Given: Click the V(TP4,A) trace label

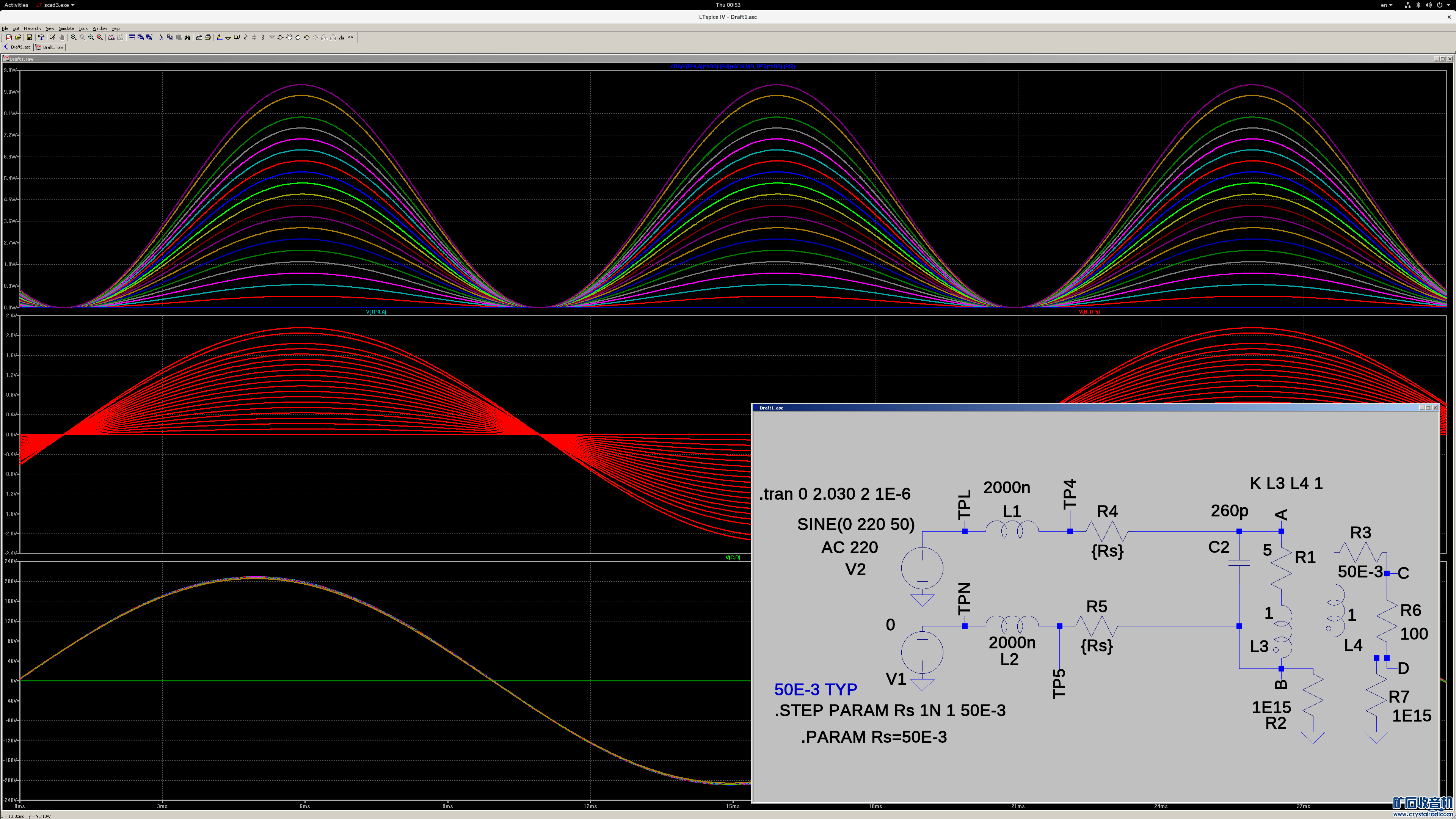Looking at the screenshot, I should 376,312.
